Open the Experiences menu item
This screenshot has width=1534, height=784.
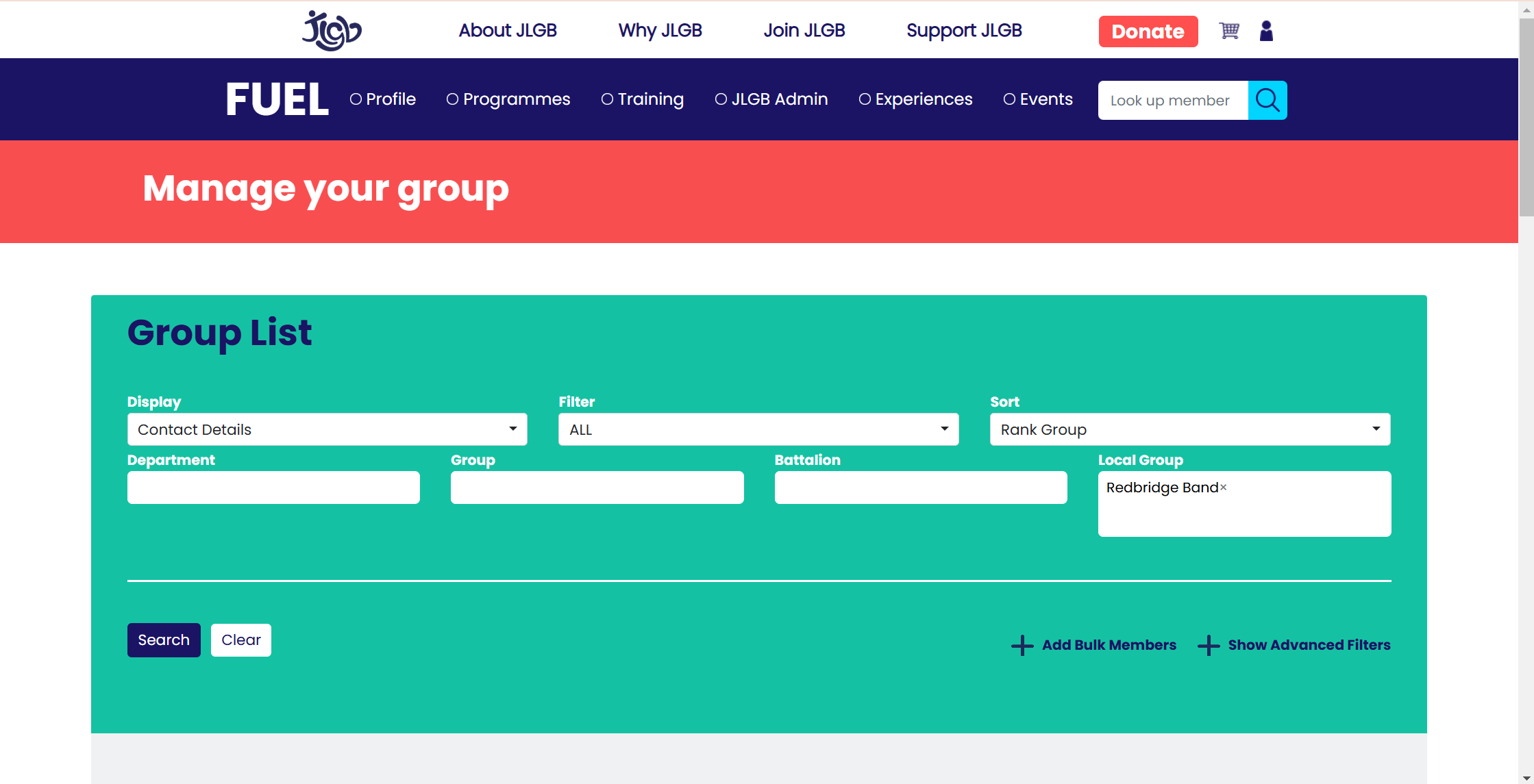pos(916,99)
